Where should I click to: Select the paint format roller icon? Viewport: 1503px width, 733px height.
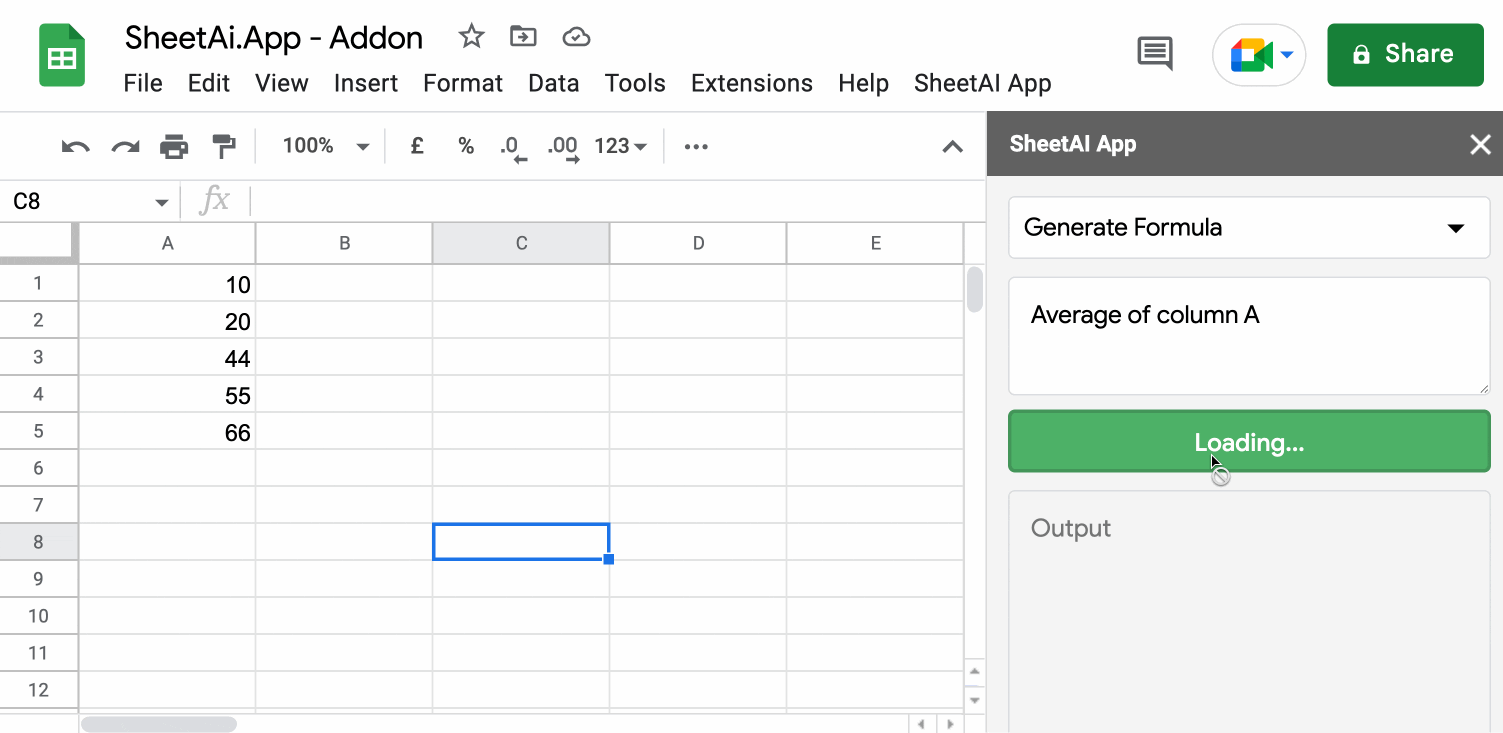coord(223,147)
